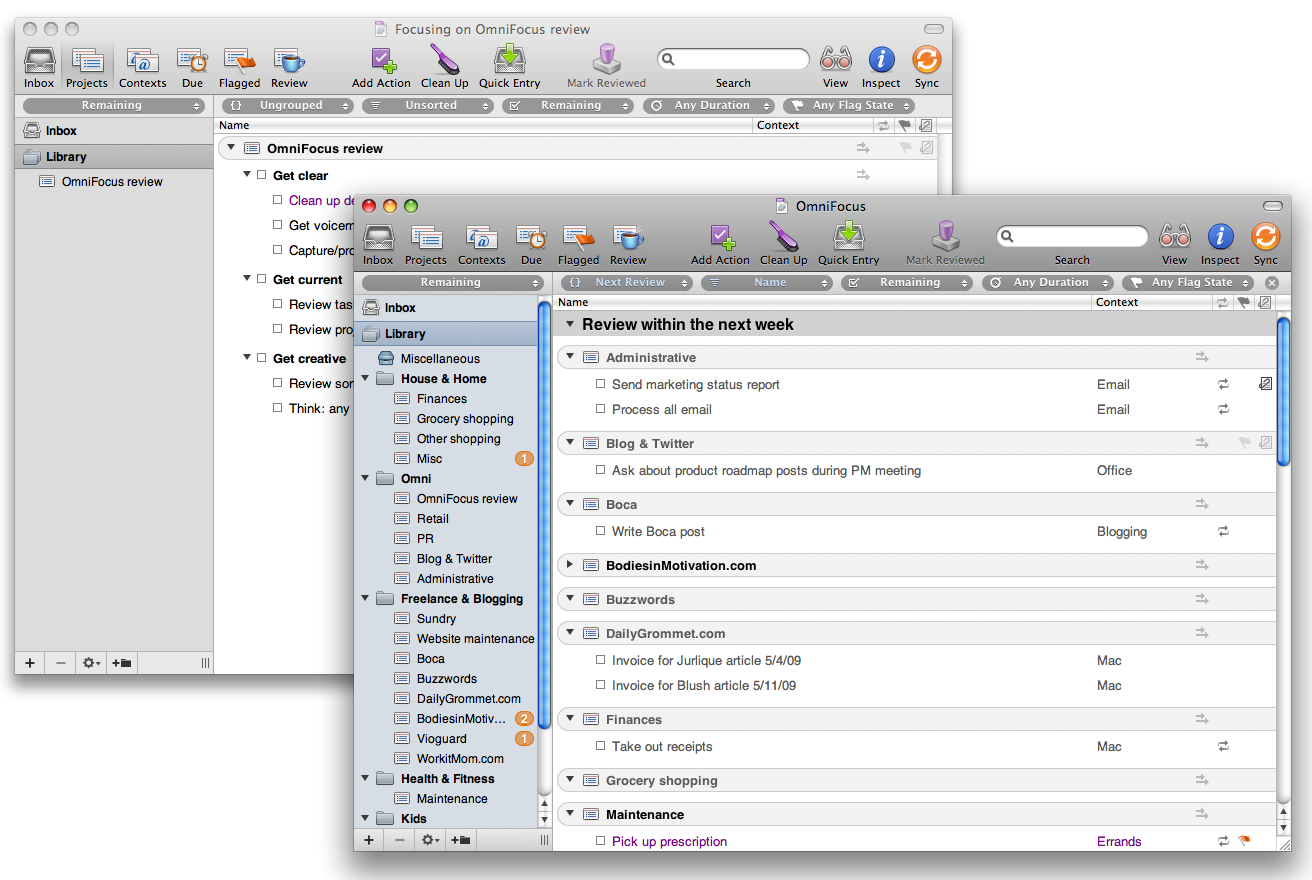Check off Get current in back window
Image resolution: width=1312 pixels, height=880 pixels.
[262, 279]
